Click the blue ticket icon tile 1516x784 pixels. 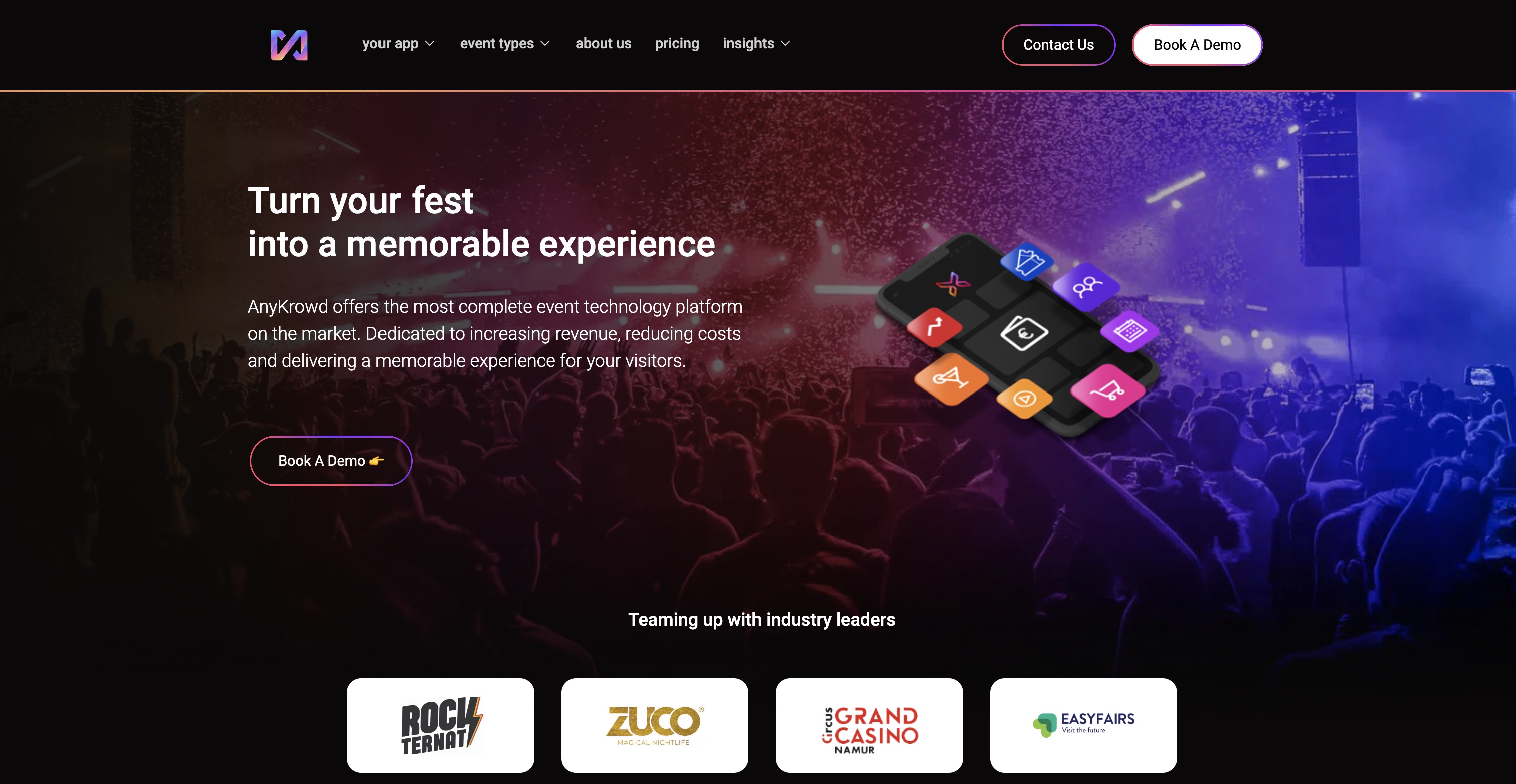(x=1027, y=261)
